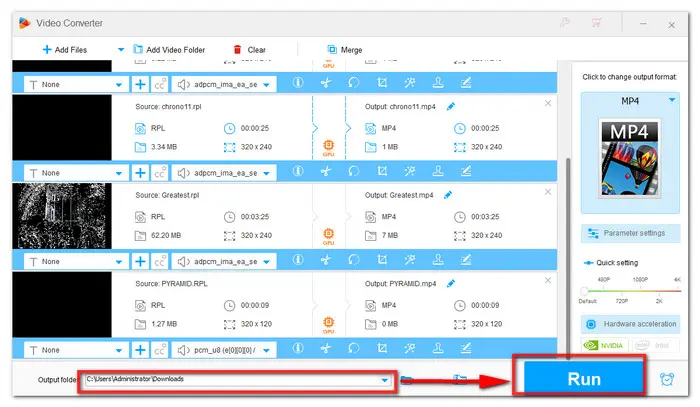Viewport: 700px width, 407px height.
Task: Click the Quick setting resolution slider
Action: [630, 291]
